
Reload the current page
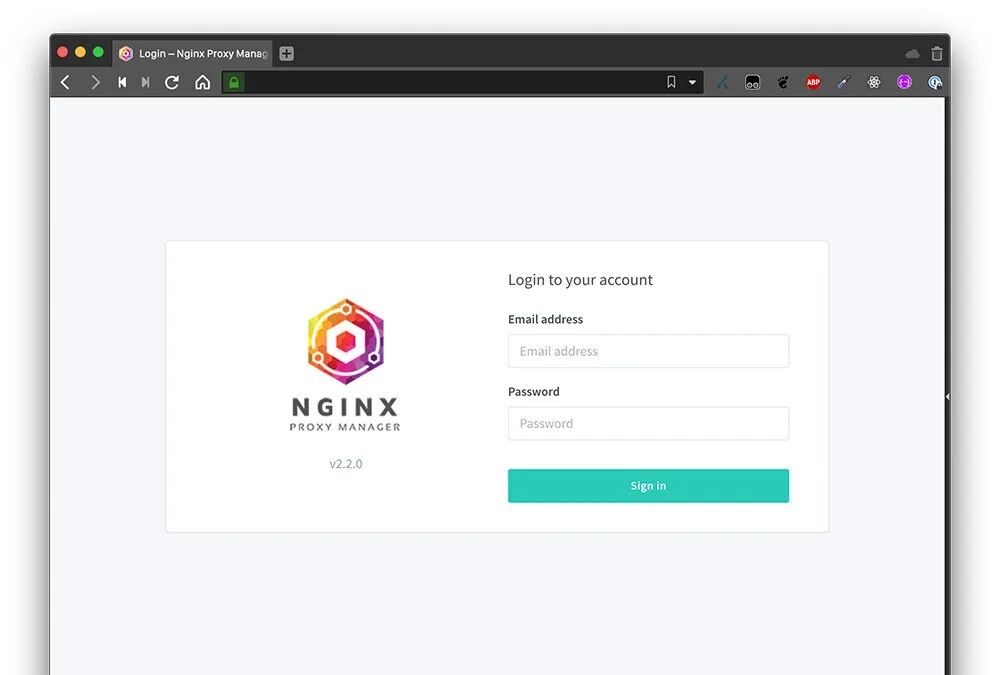point(172,82)
